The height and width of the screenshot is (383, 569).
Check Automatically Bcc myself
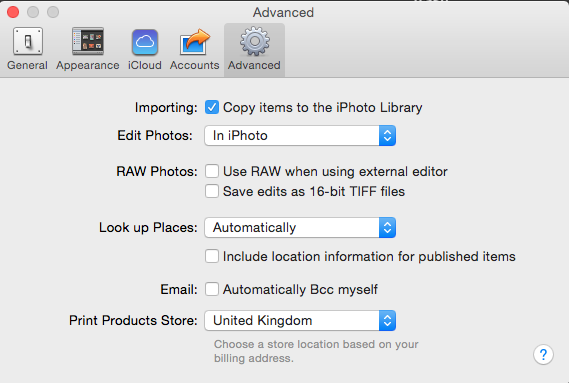pyautogui.click(x=212, y=289)
